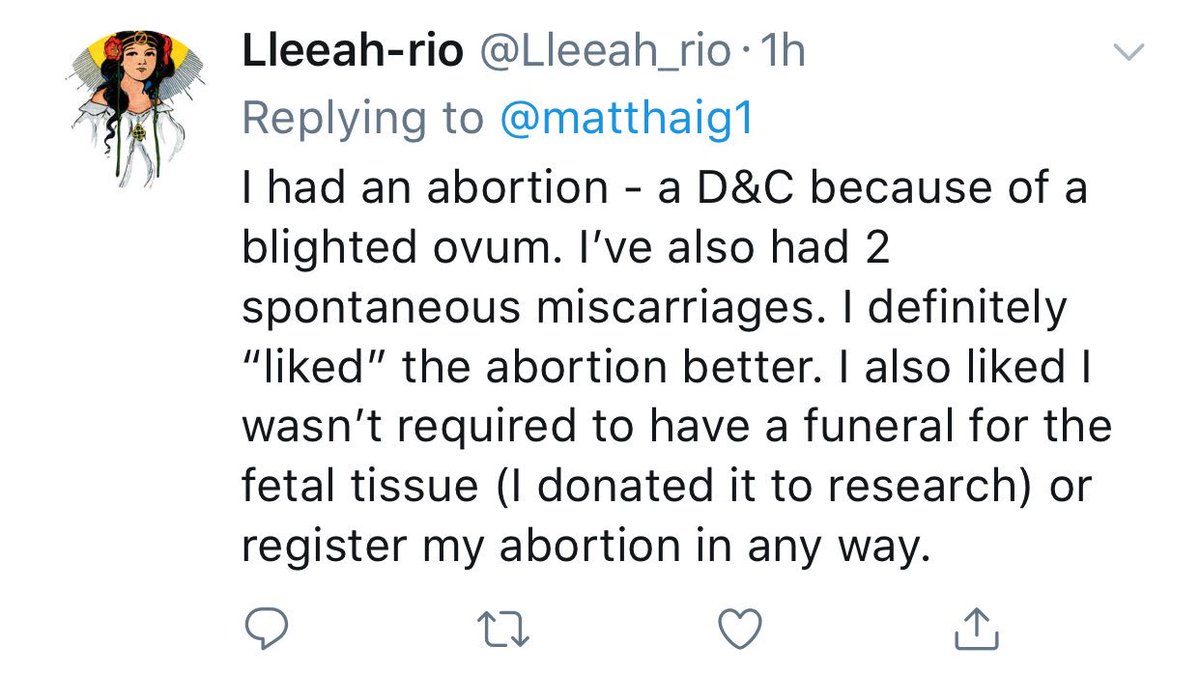Click the display name Lleeah-rio

[x=352, y=53]
